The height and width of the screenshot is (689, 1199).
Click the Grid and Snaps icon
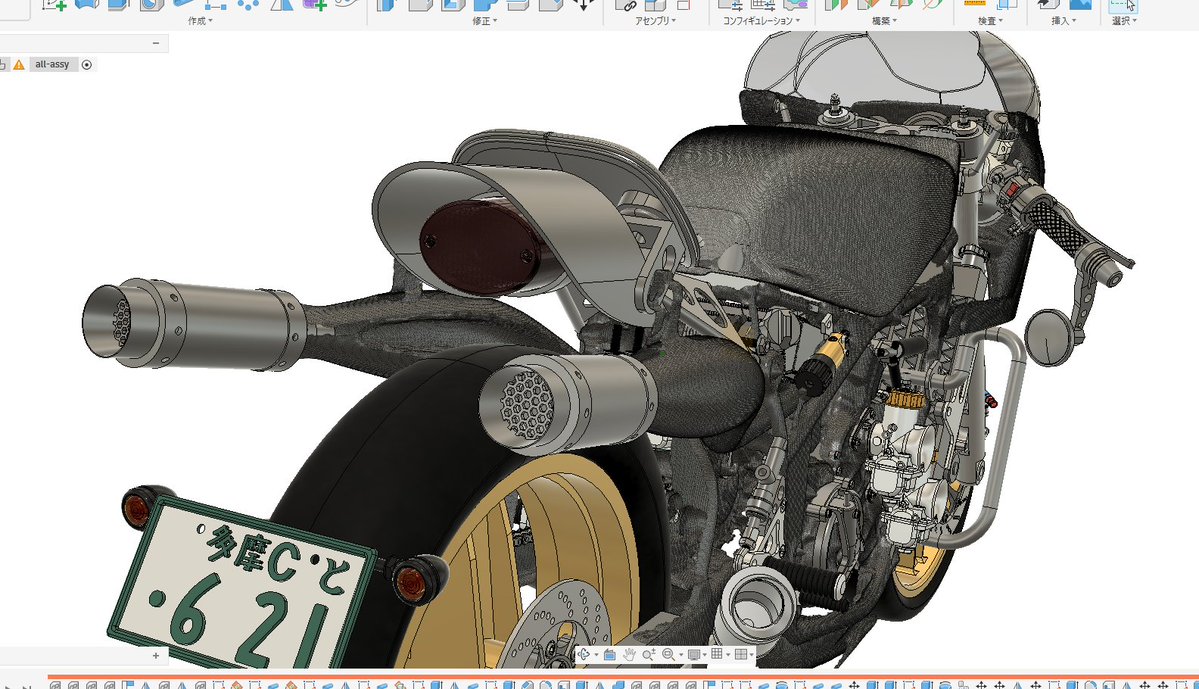716,654
